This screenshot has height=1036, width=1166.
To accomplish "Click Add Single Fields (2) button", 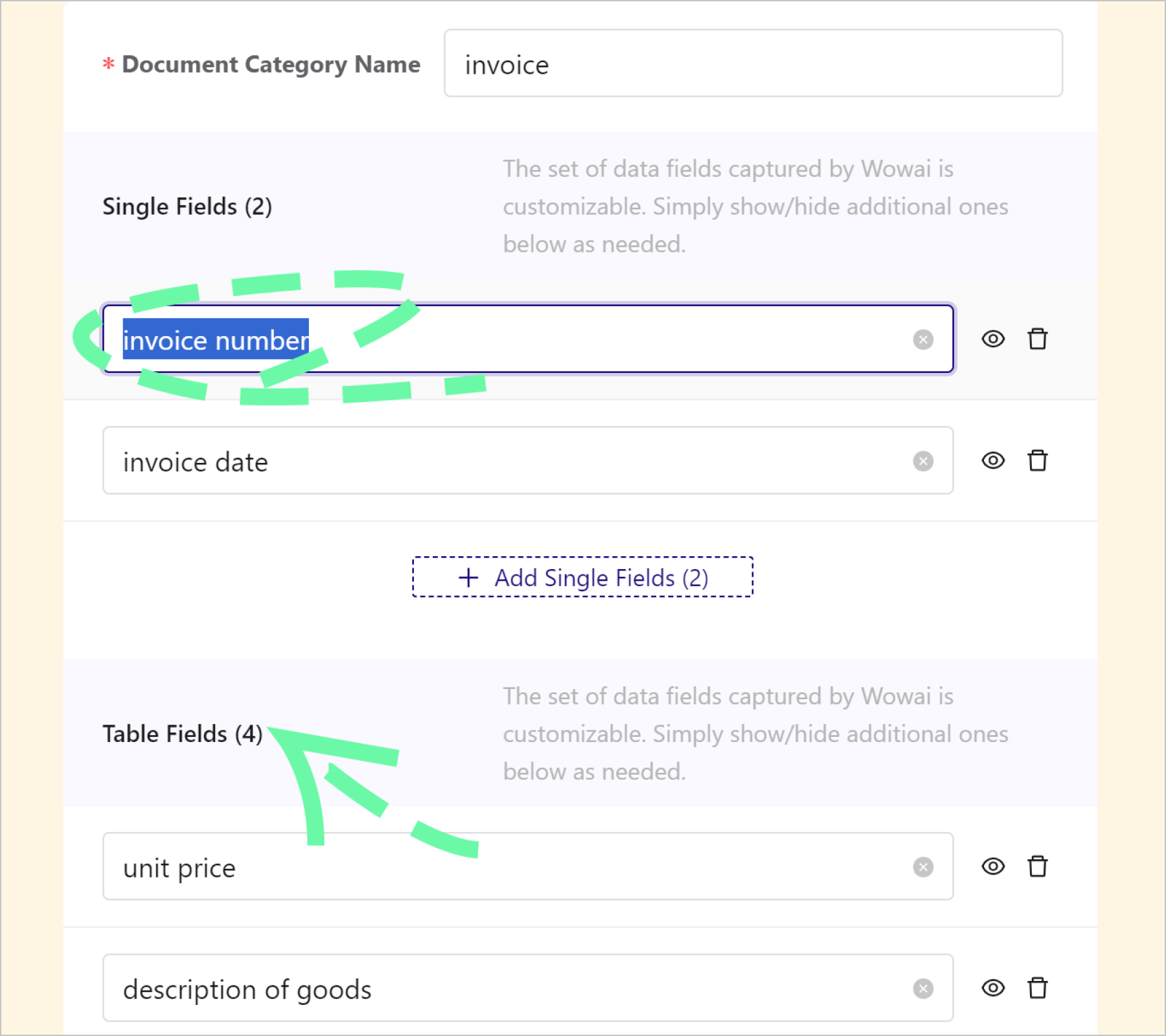I will coord(582,577).
